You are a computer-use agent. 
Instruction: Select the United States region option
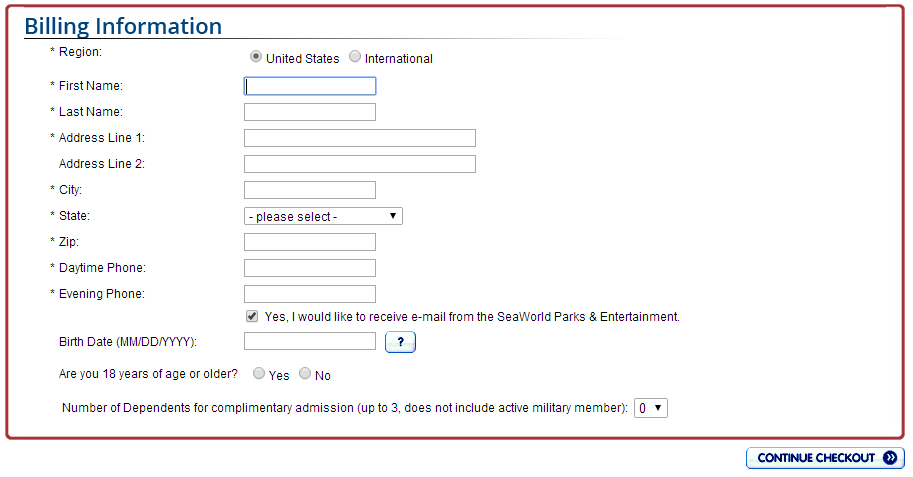click(256, 57)
